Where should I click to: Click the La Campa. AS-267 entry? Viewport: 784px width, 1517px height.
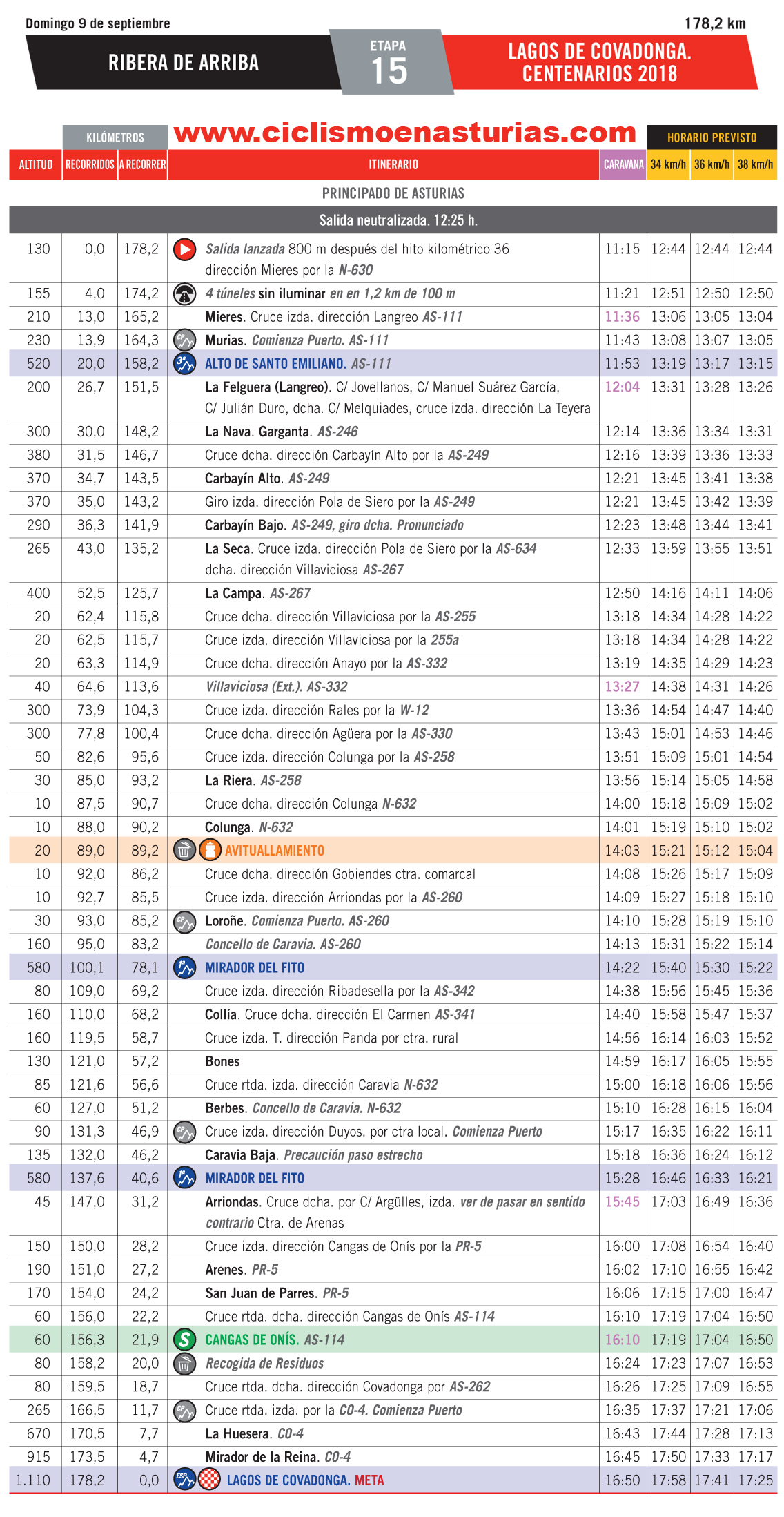pos(257,593)
